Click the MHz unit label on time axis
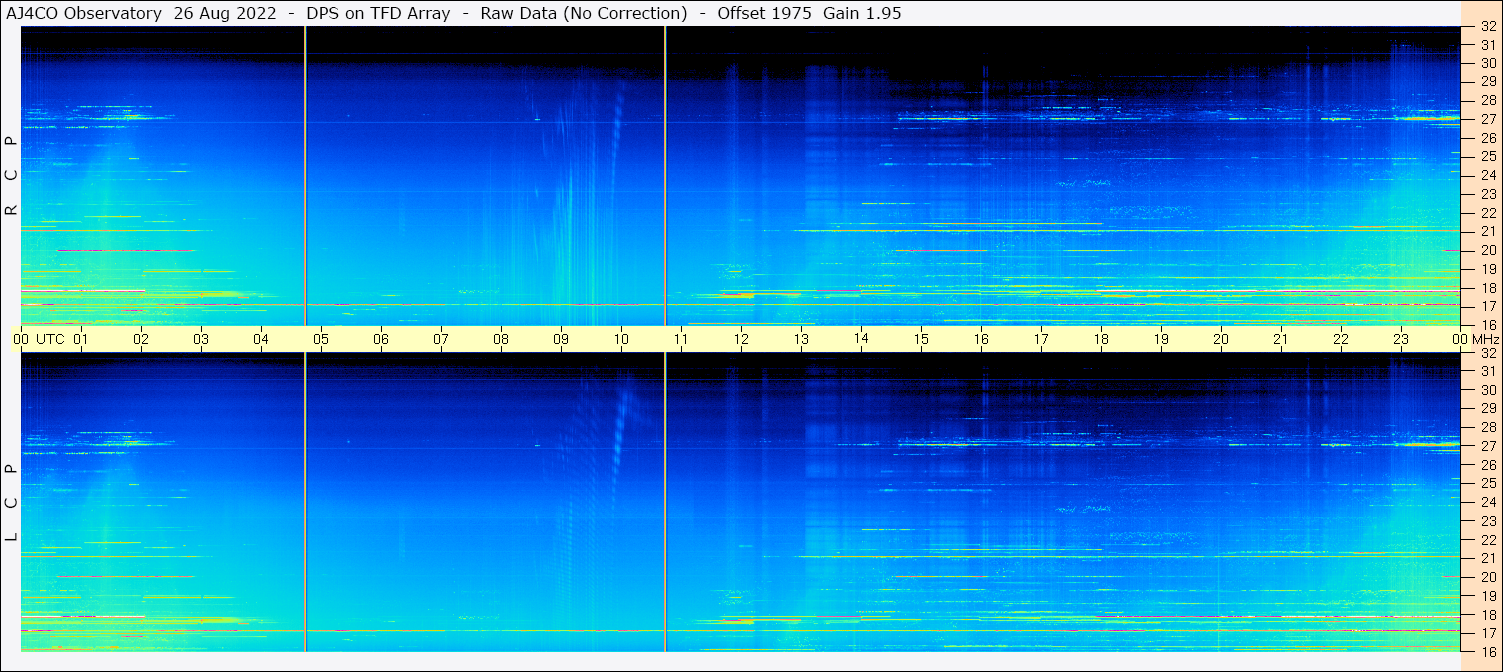This screenshot has height=672, width=1503. tap(1484, 339)
